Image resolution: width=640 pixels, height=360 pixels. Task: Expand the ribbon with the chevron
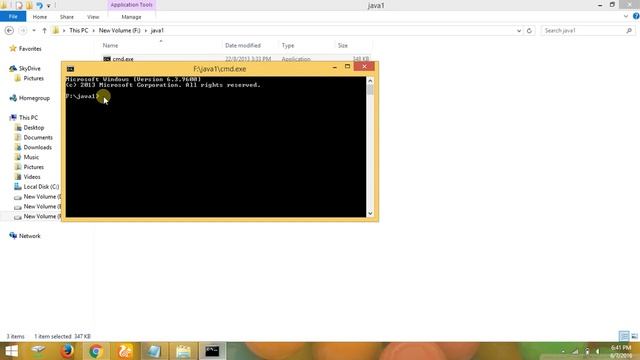coord(626,16)
